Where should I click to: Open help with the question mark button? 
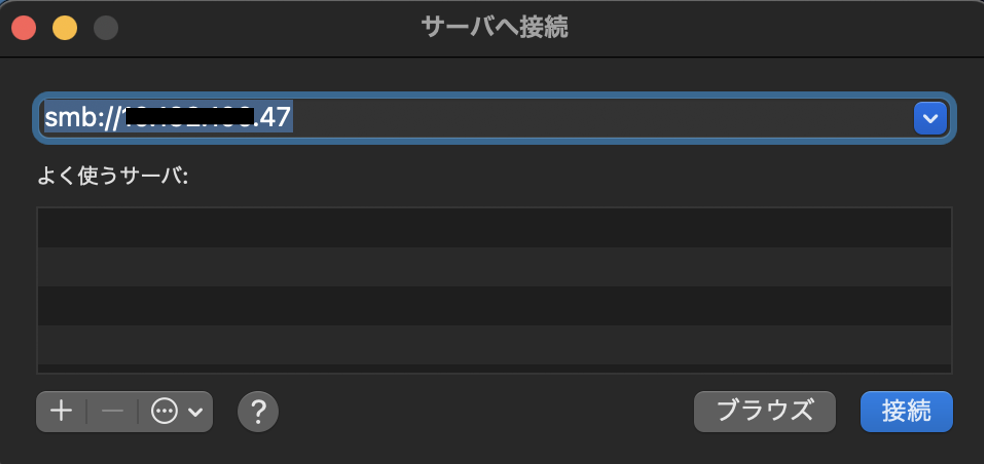[258, 411]
